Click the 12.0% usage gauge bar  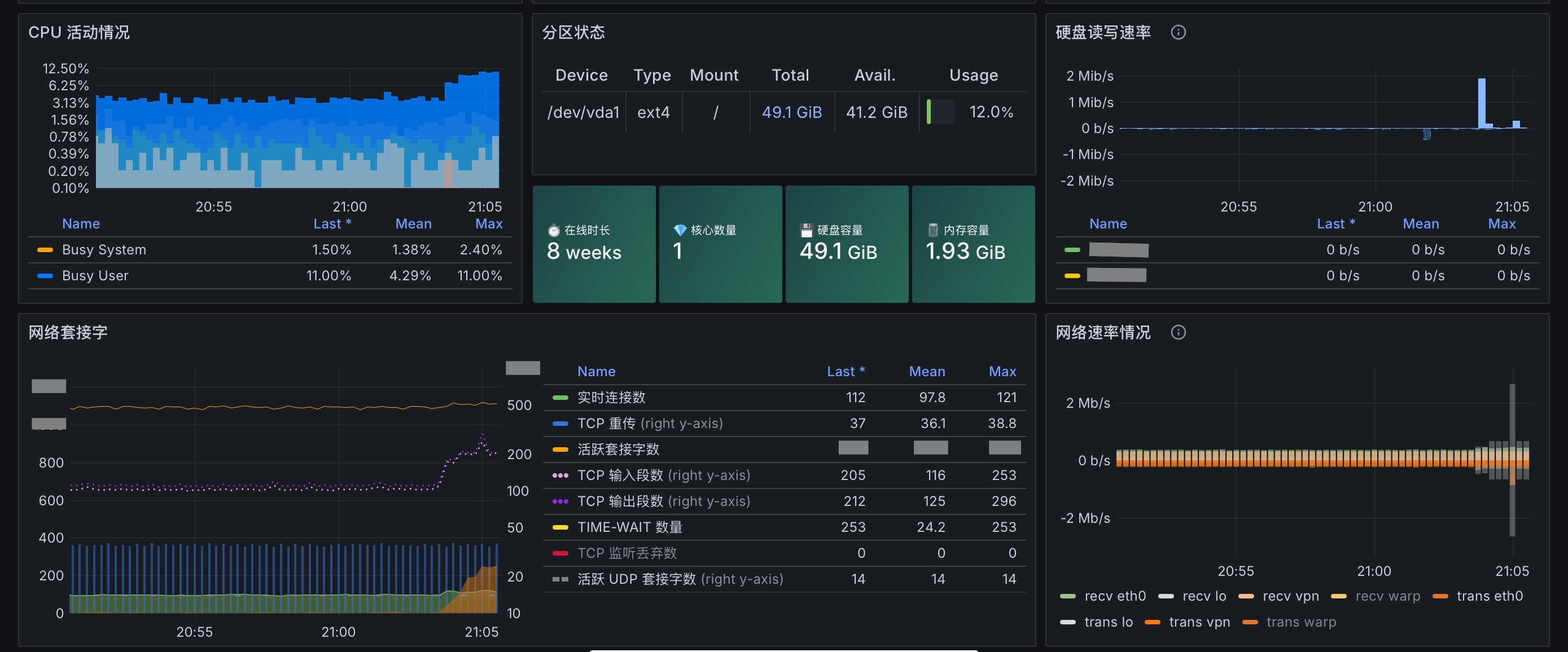coord(940,112)
